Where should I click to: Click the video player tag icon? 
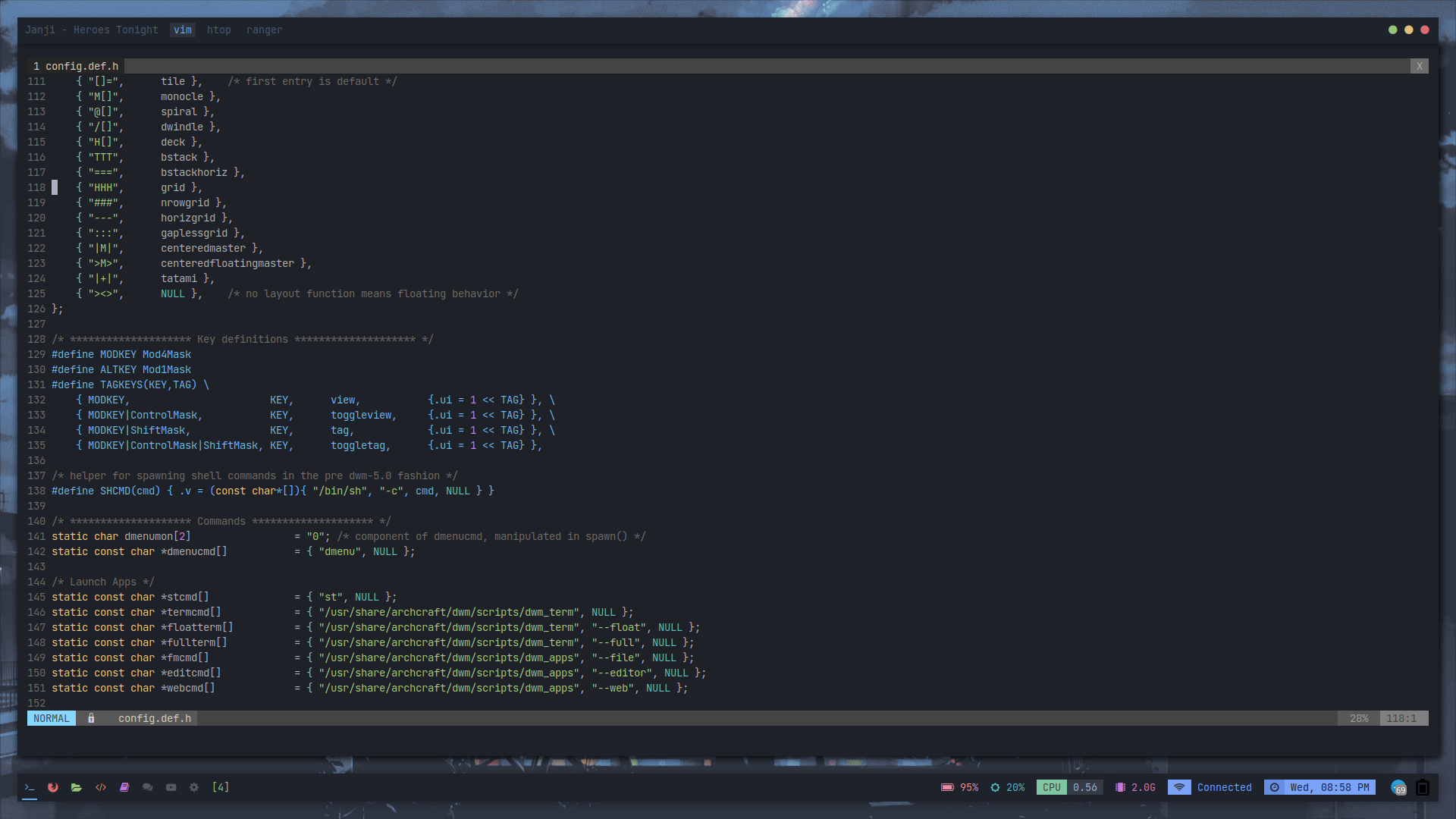pyautogui.click(x=171, y=787)
